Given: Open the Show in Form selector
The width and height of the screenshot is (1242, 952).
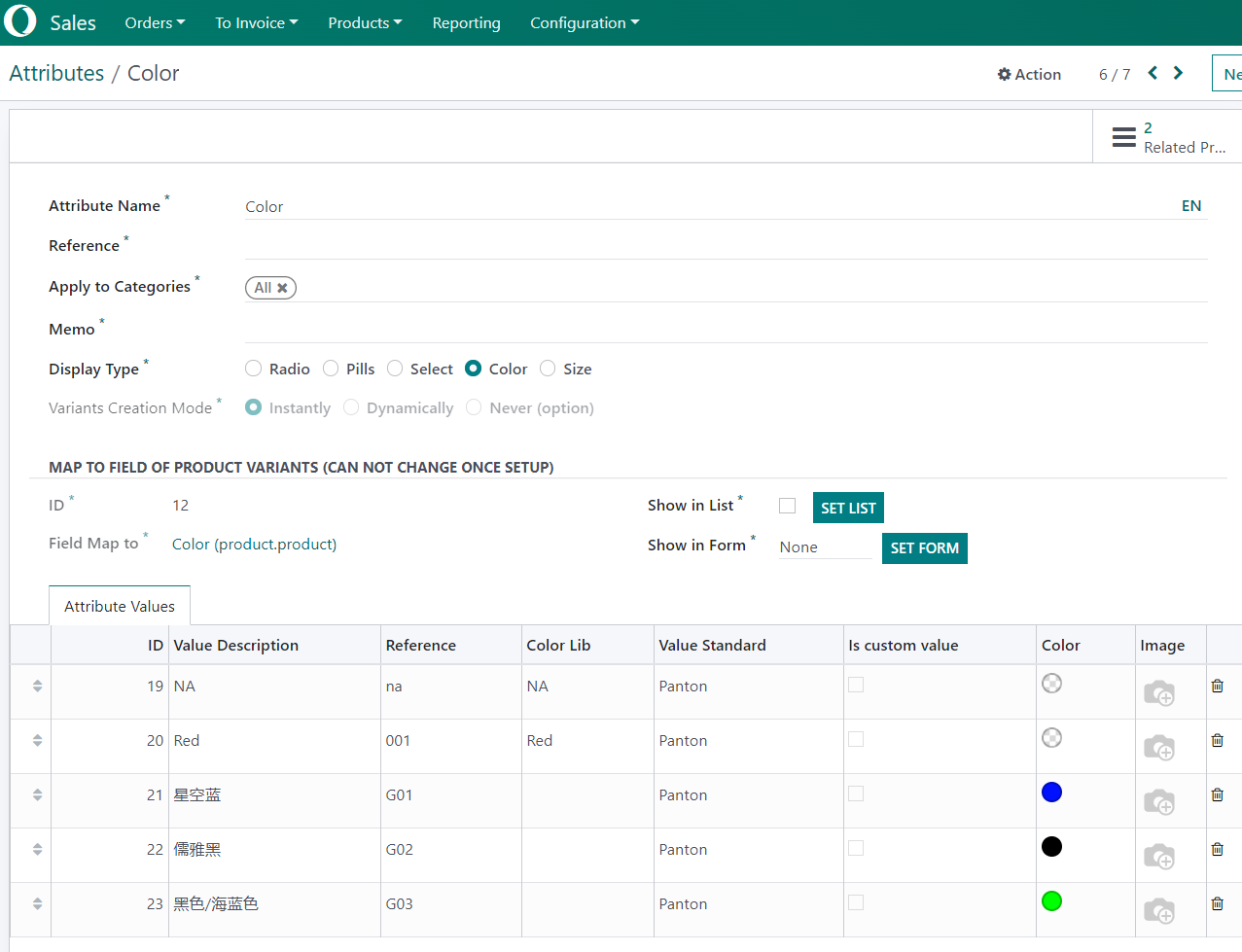Looking at the screenshot, I should pyautogui.click(x=824, y=547).
